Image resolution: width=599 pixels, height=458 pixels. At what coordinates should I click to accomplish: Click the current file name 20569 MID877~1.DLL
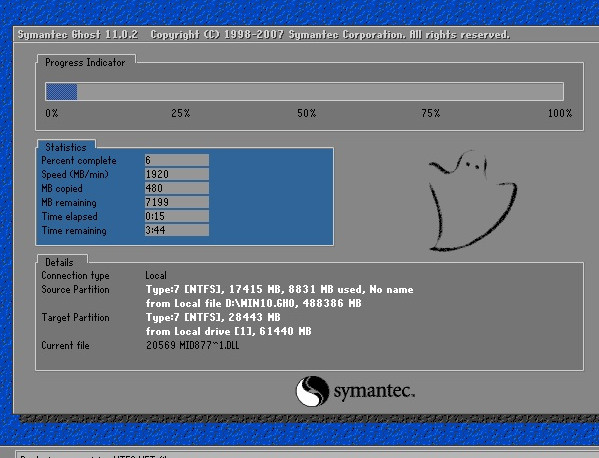(193, 345)
